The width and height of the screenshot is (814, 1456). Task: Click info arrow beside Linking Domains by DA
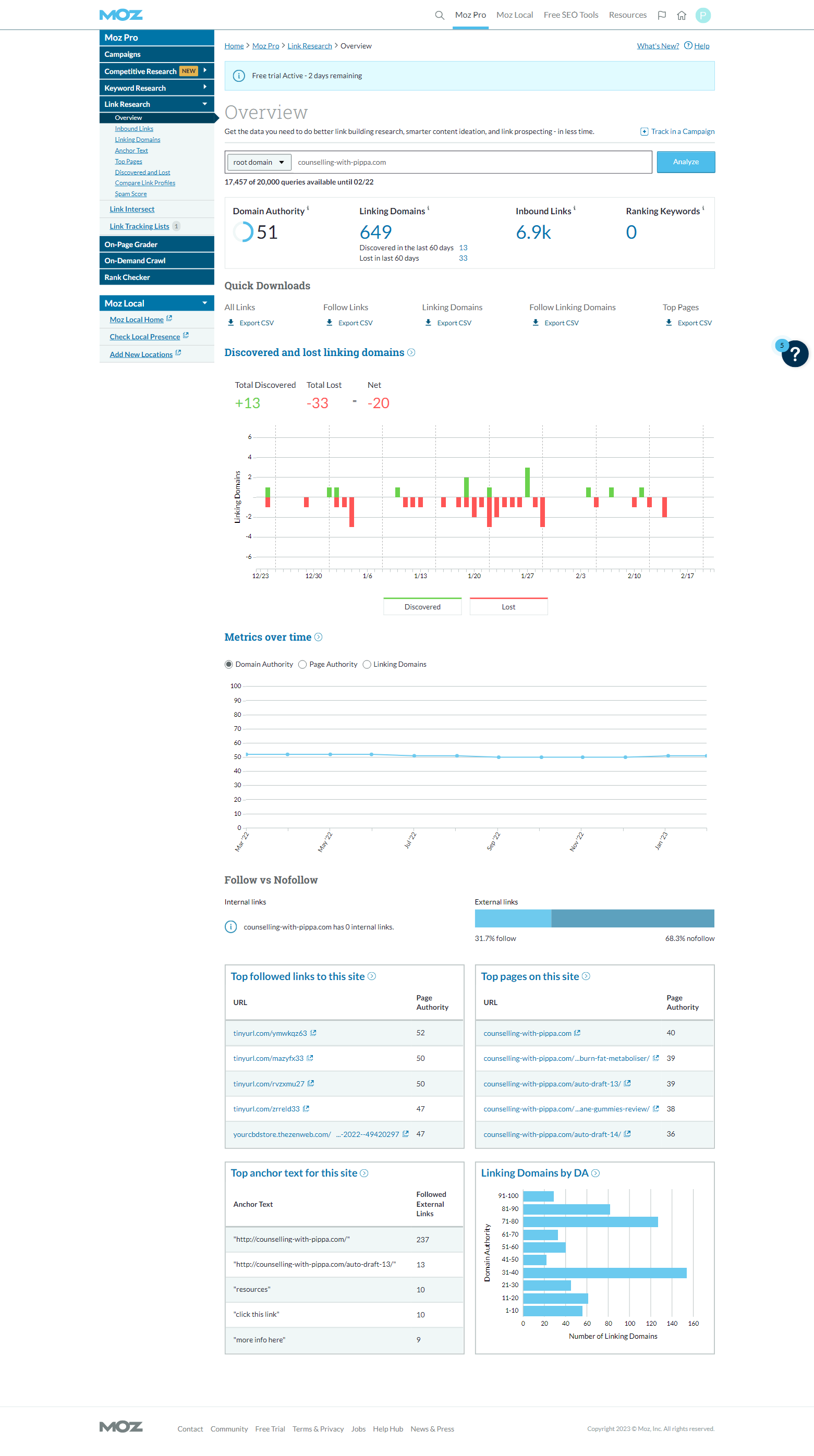(x=595, y=1173)
